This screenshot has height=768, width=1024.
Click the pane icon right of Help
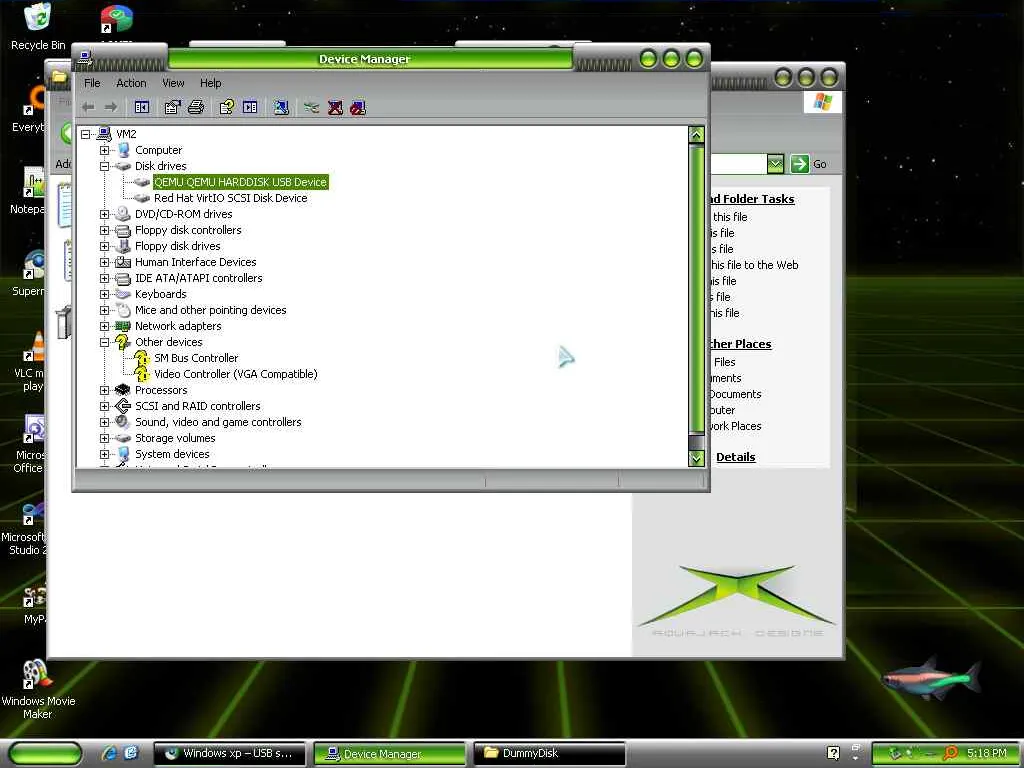[x=250, y=107]
